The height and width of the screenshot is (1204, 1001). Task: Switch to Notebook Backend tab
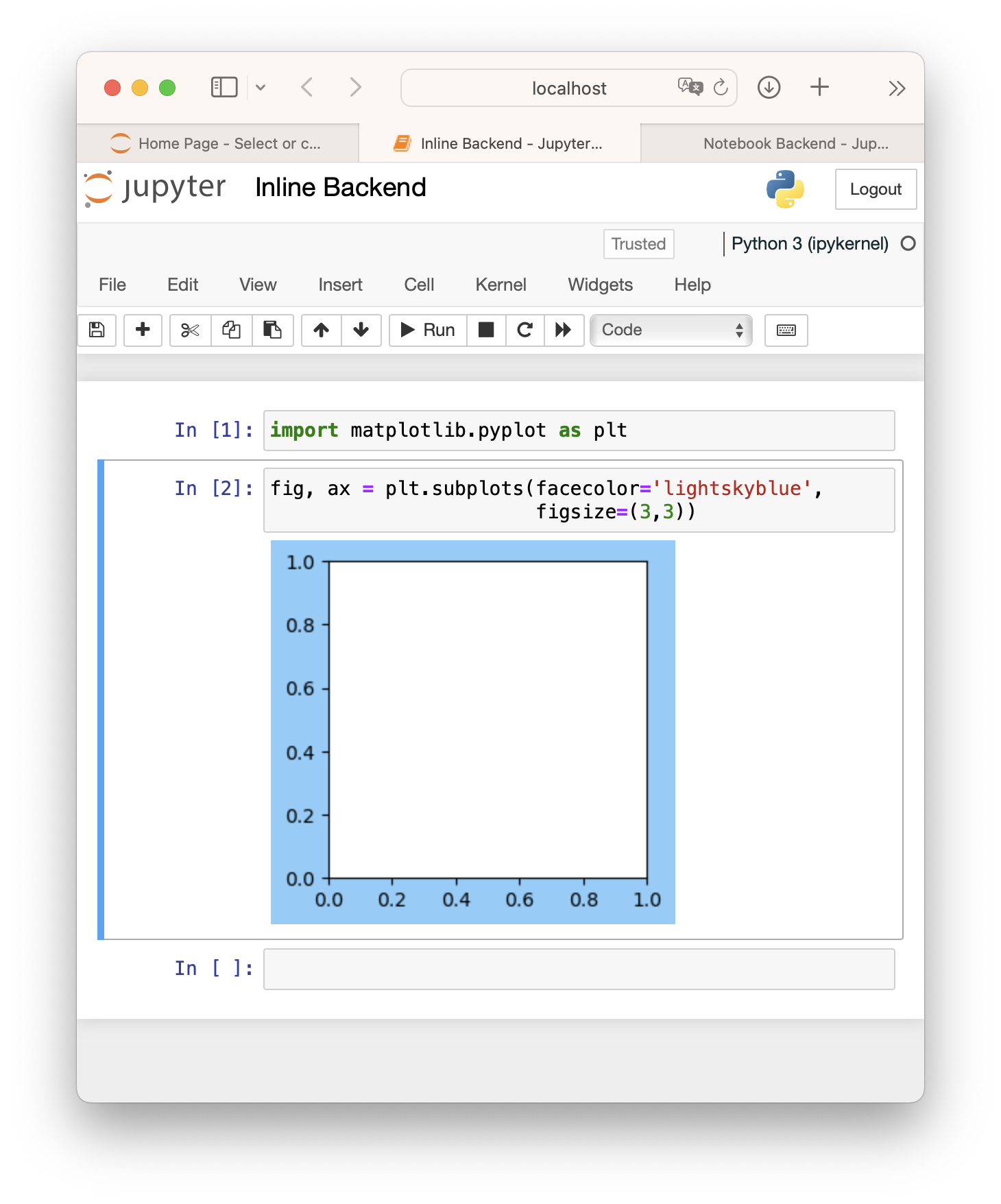point(795,144)
